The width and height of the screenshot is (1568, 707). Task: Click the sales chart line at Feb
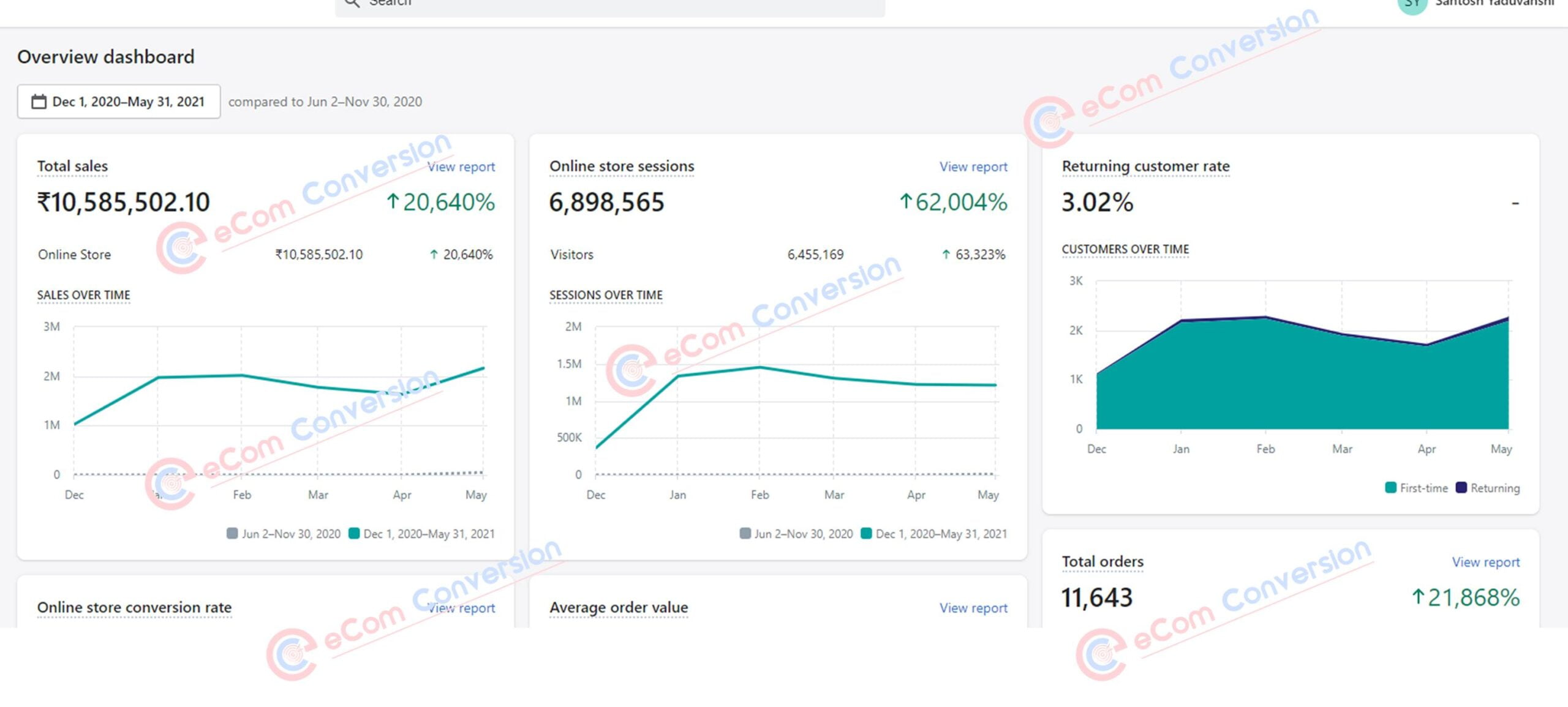(x=241, y=375)
